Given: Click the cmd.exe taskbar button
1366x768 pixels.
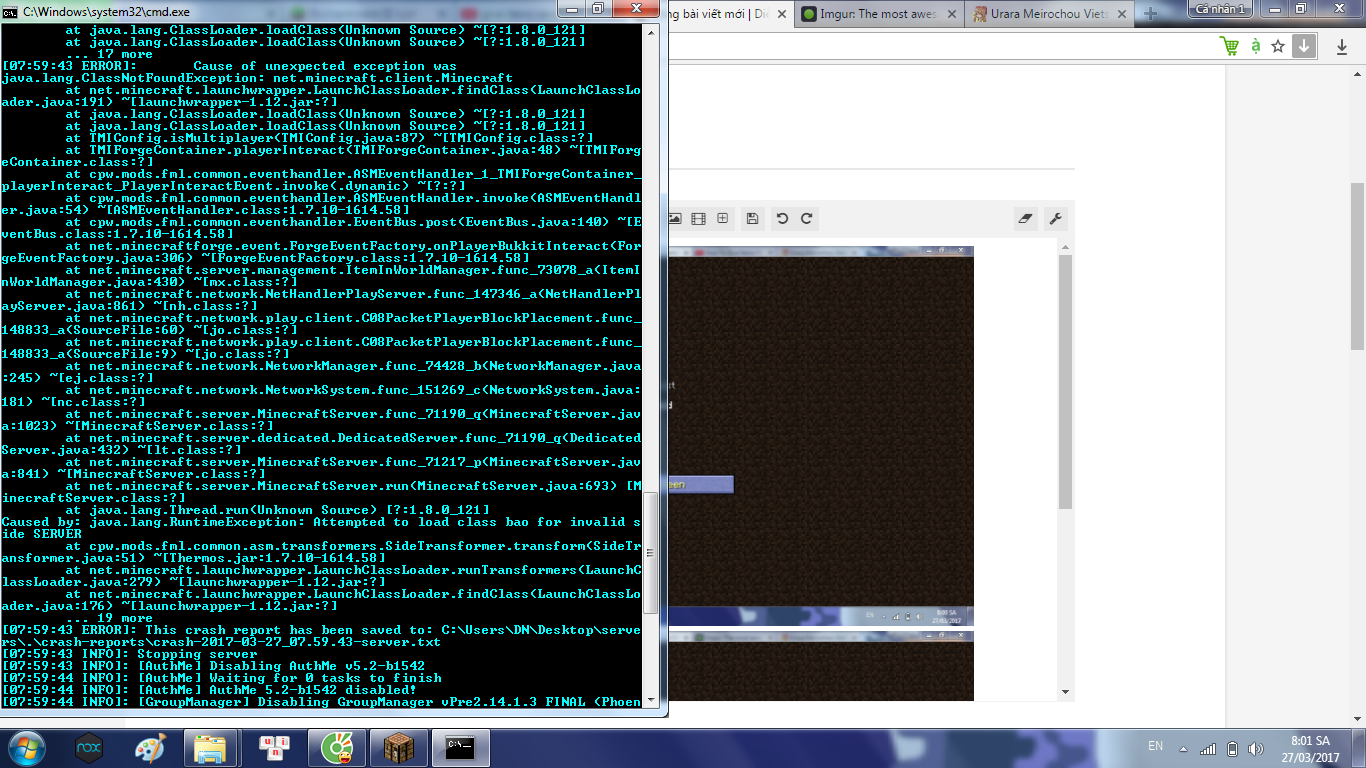Looking at the screenshot, I should point(459,748).
